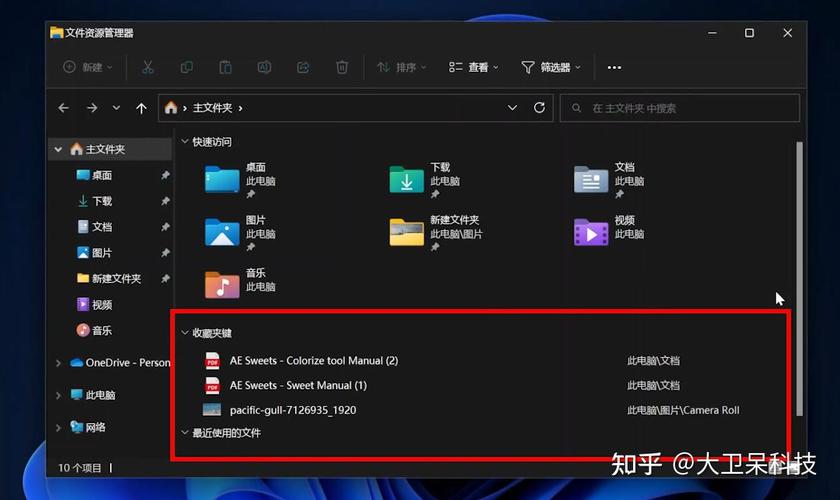Image resolution: width=840 pixels, height=500 pixels.
Task: Go up one folder level arrow
Action: [141, 108]
